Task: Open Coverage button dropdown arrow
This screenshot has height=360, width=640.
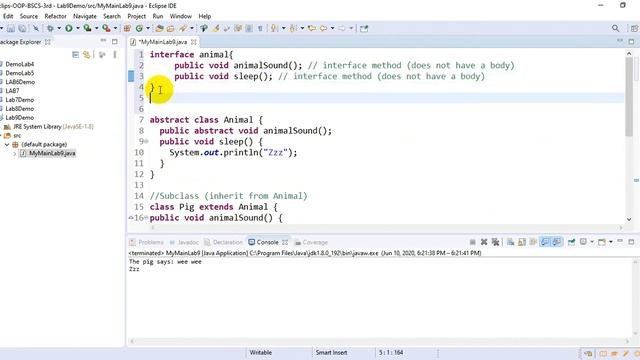Action: coord(96,28)
